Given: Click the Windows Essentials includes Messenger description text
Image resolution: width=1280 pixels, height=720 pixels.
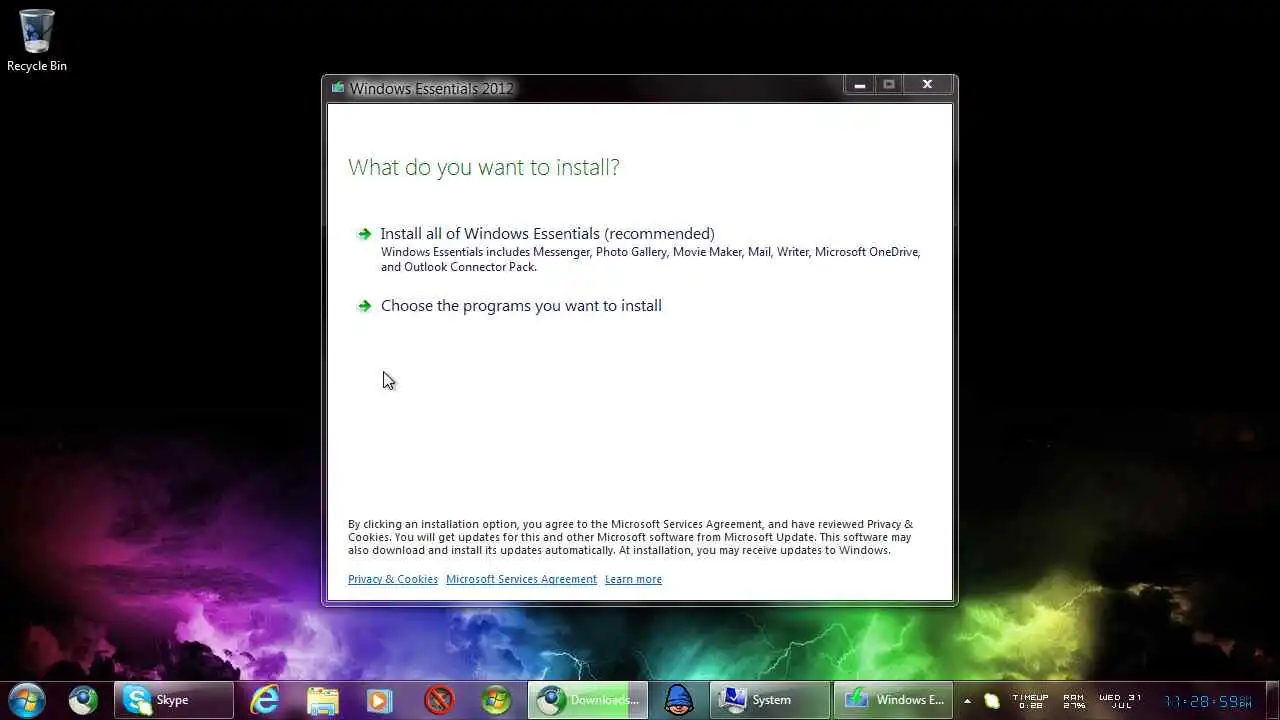Looking at the screenshot, I should (x=650, y=259).
